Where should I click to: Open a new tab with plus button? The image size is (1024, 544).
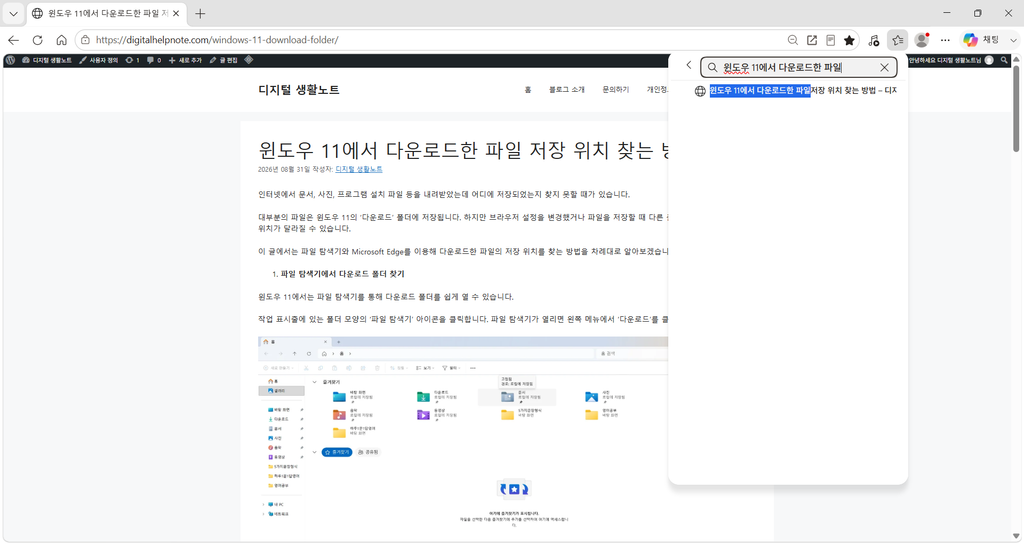click(x=200, y=13)
